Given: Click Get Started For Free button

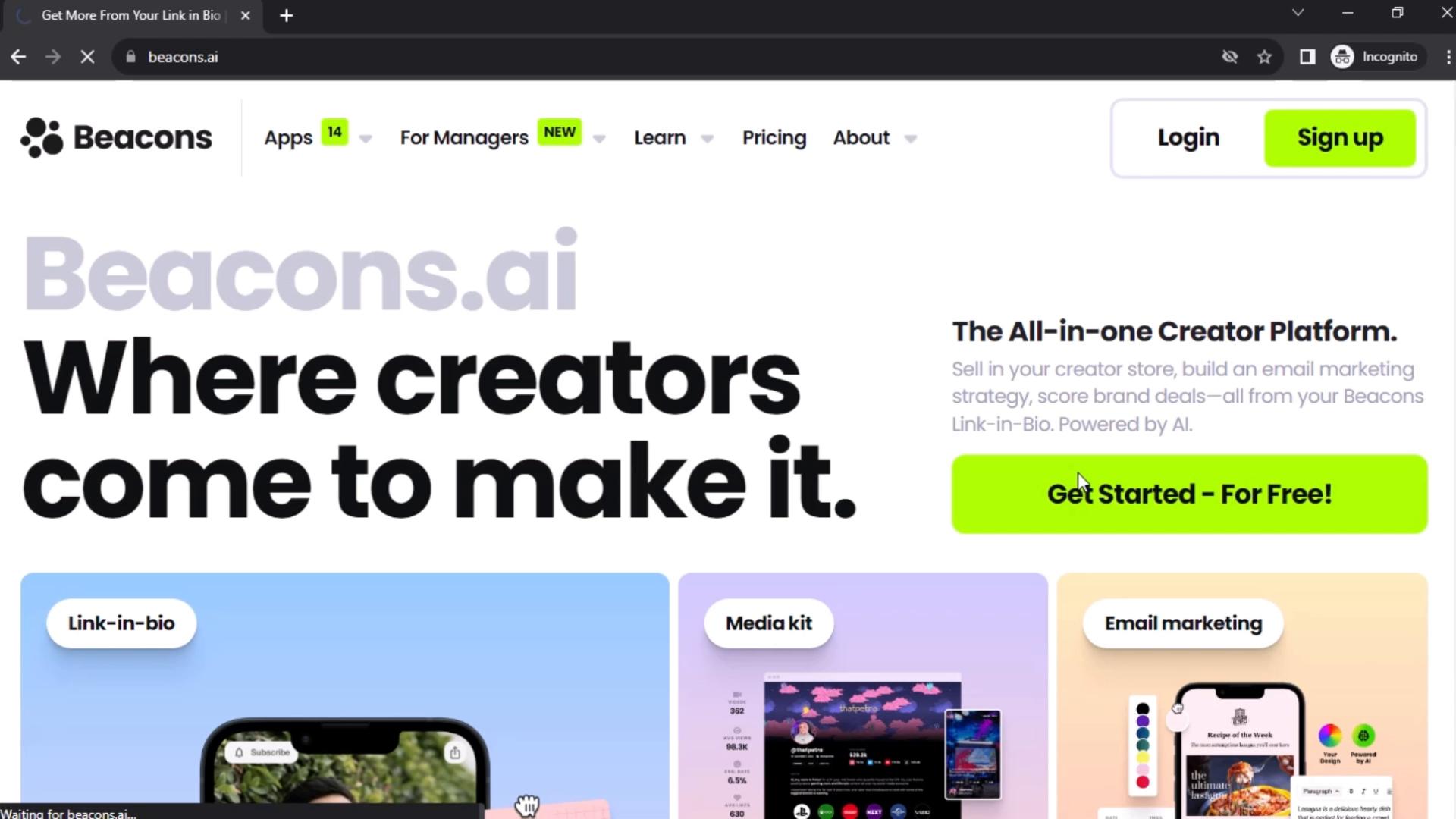Looking at the screenshot, I should [1190, 493].
